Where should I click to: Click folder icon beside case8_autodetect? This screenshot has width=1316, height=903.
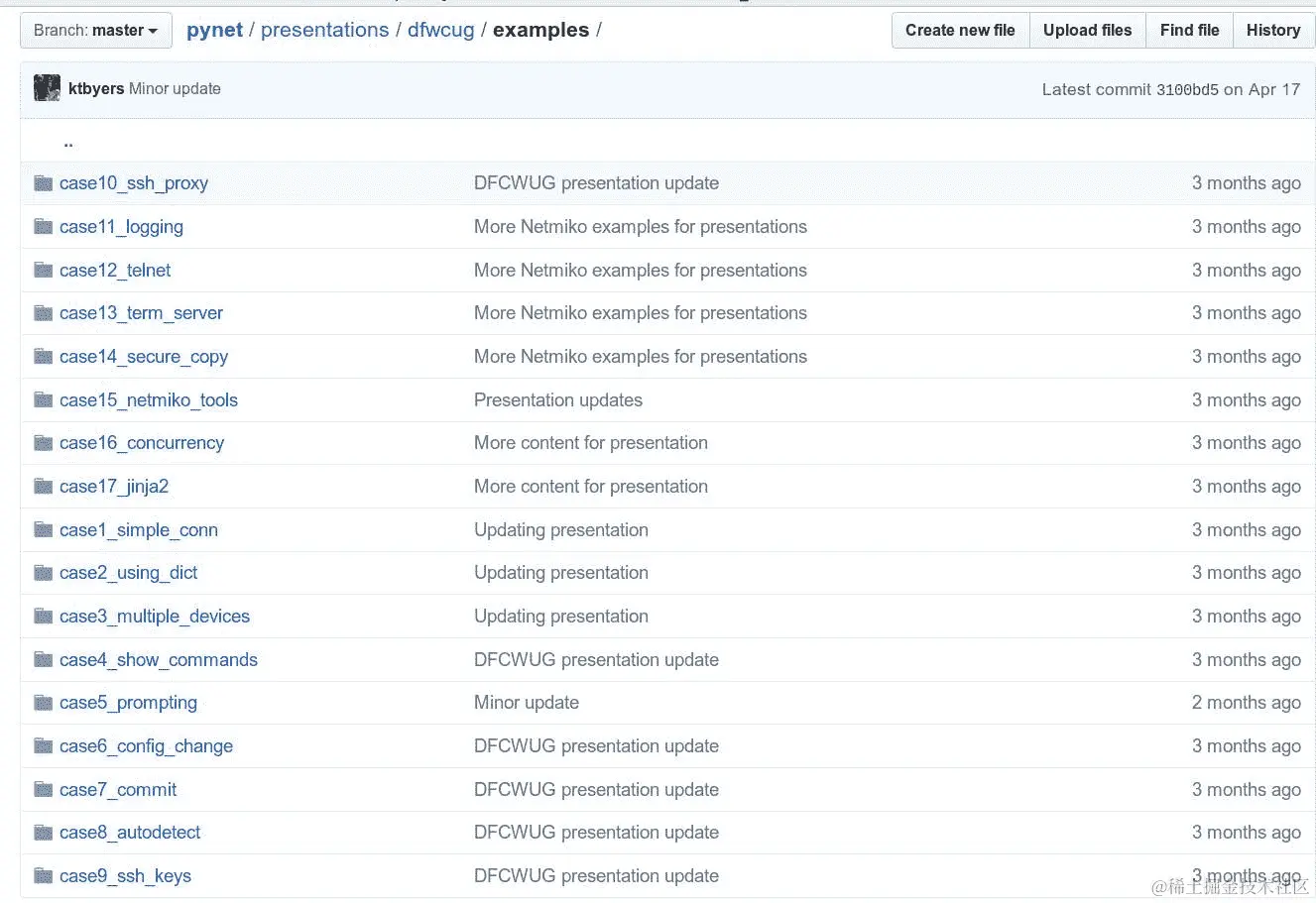click(43, 833)
